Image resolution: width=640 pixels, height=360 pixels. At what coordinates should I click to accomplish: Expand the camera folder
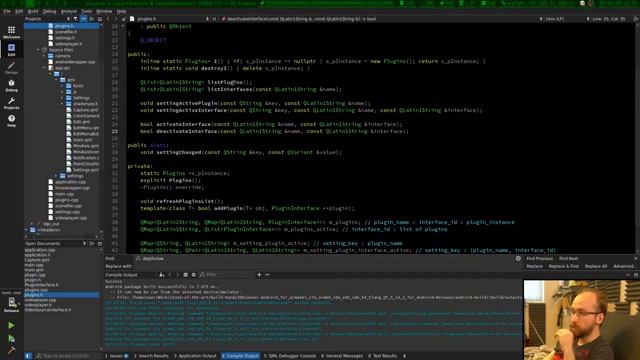[44, 56]
